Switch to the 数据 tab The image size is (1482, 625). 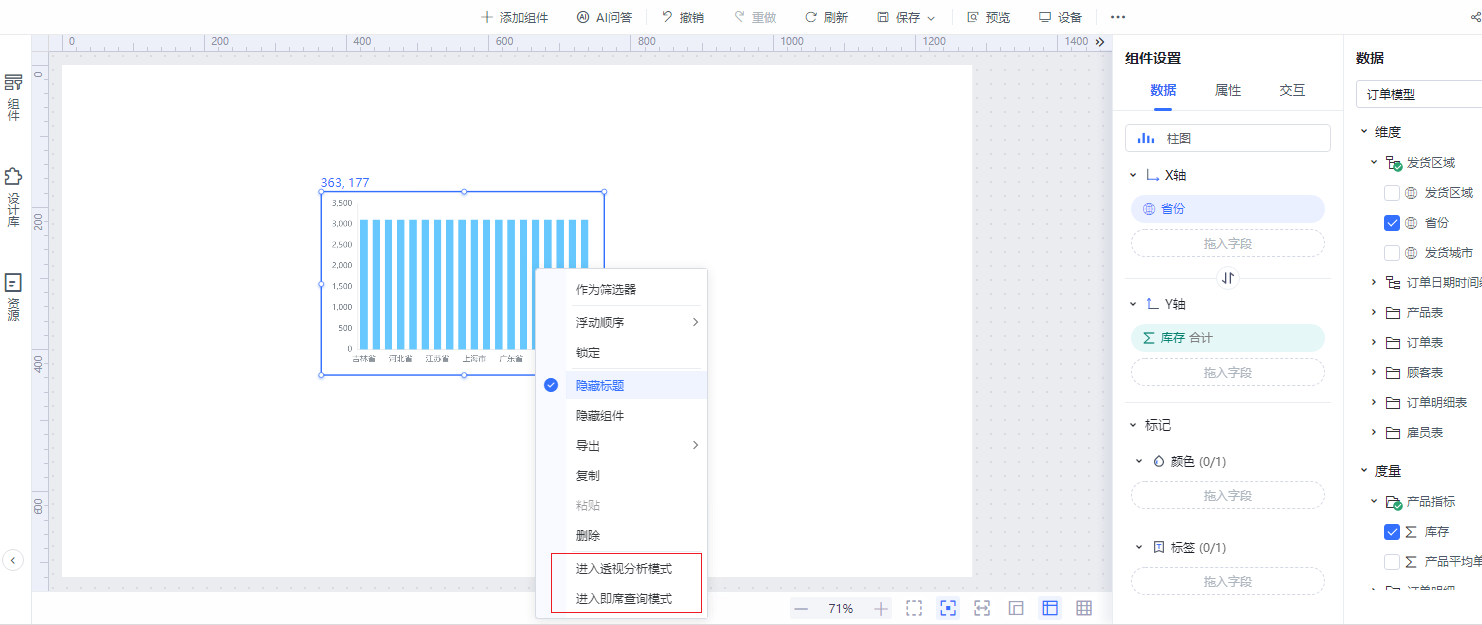pos(1163,90)
